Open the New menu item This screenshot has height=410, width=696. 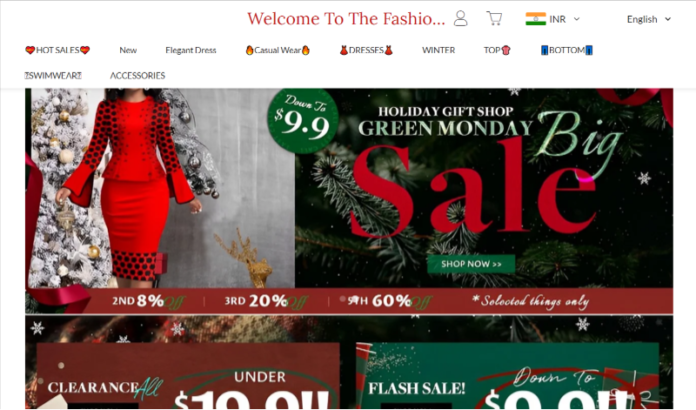point(128,50)
